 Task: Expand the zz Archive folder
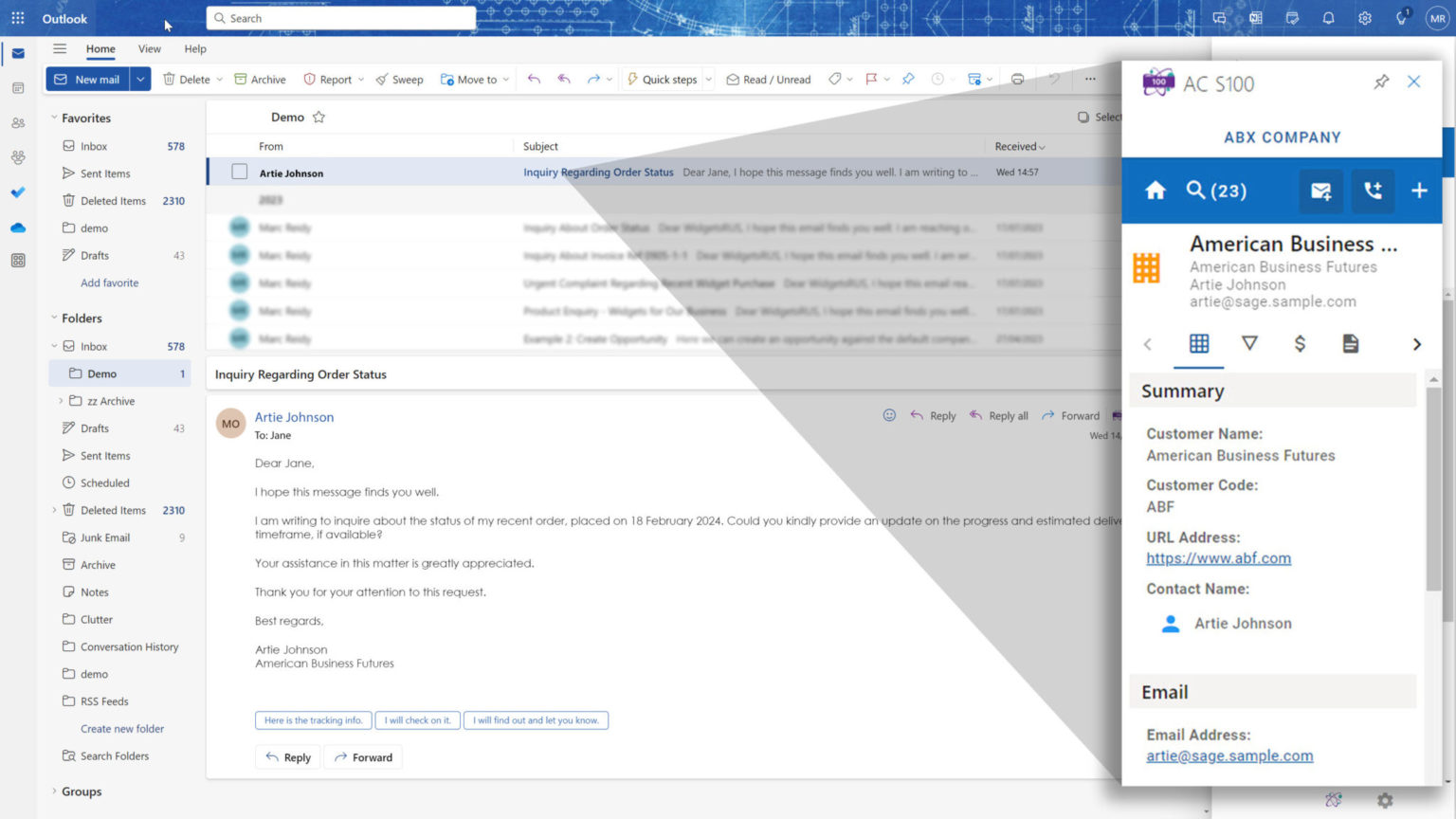(61, 401)
